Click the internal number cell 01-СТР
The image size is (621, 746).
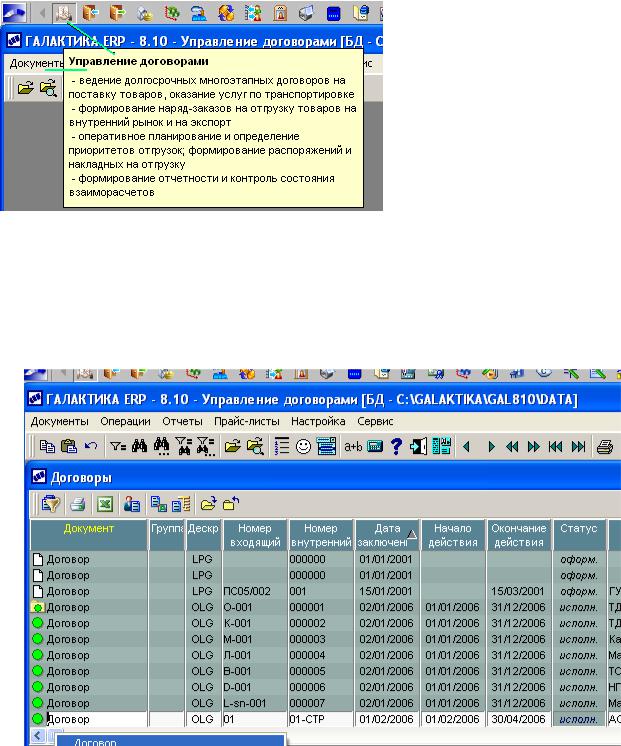pyautogui.click(x=321, y=719)
